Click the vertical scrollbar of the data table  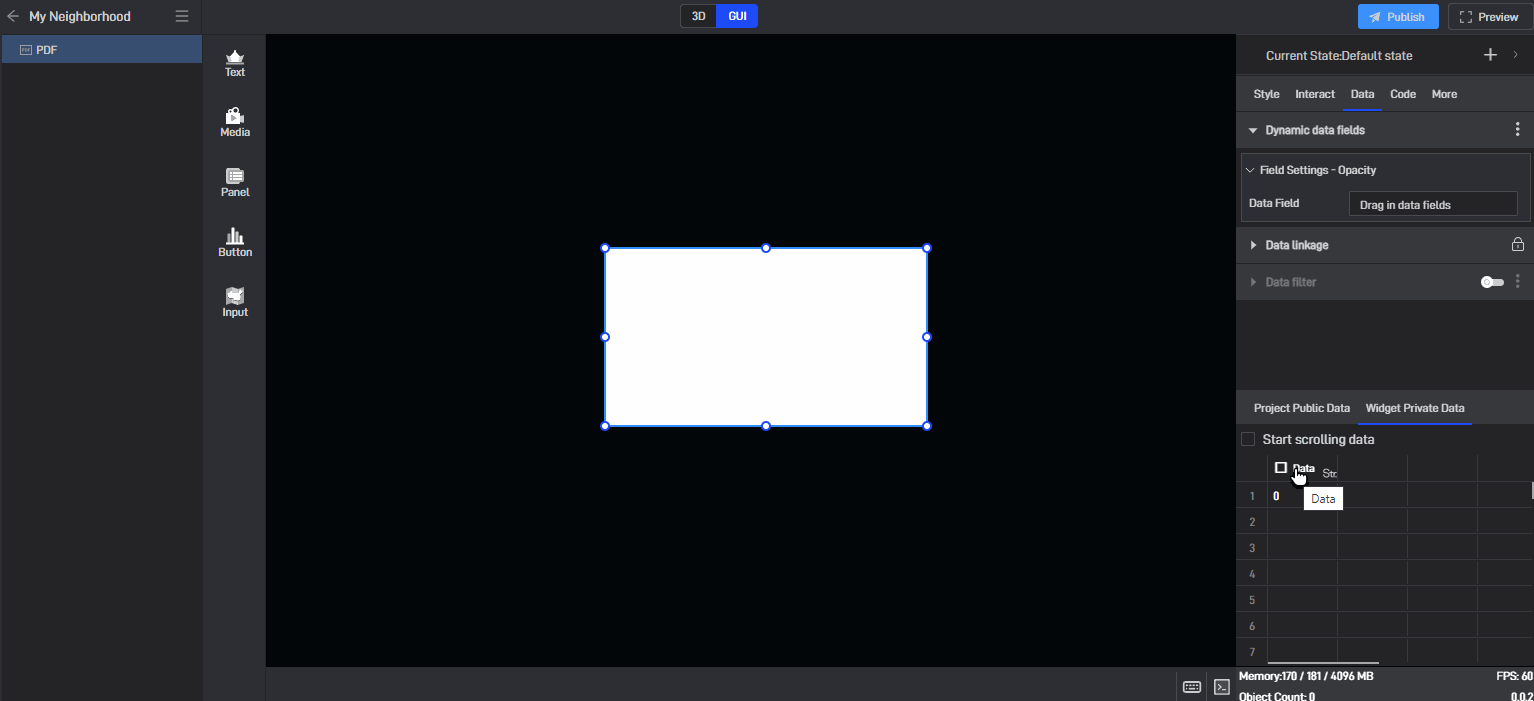click(1532, 490)
